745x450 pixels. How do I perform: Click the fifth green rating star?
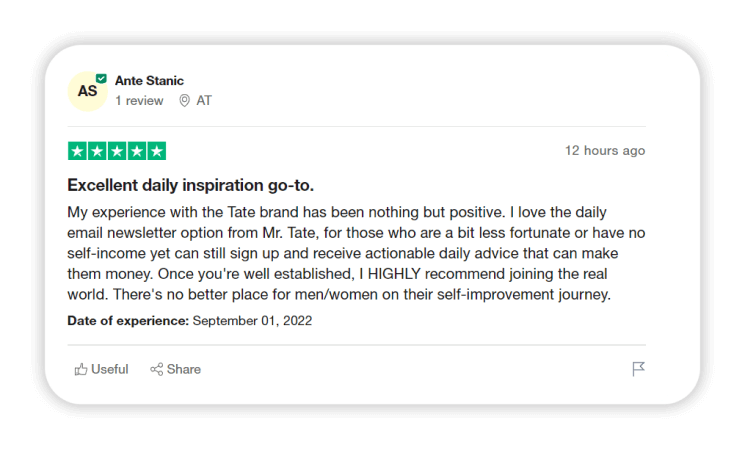[156, 151]
